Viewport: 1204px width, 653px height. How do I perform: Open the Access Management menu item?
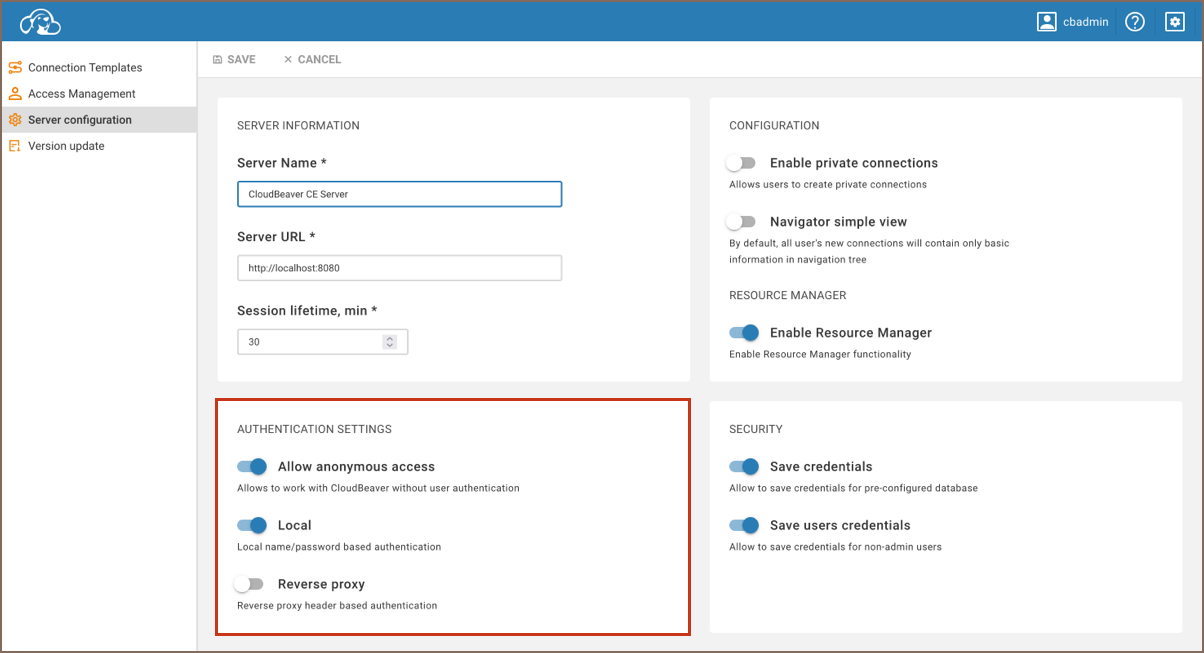point(81,94)
